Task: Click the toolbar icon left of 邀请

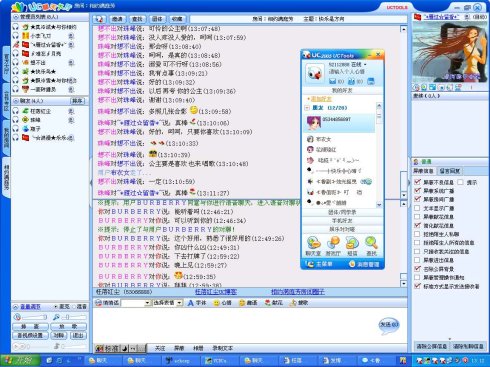Action: (x=100, y=19)
